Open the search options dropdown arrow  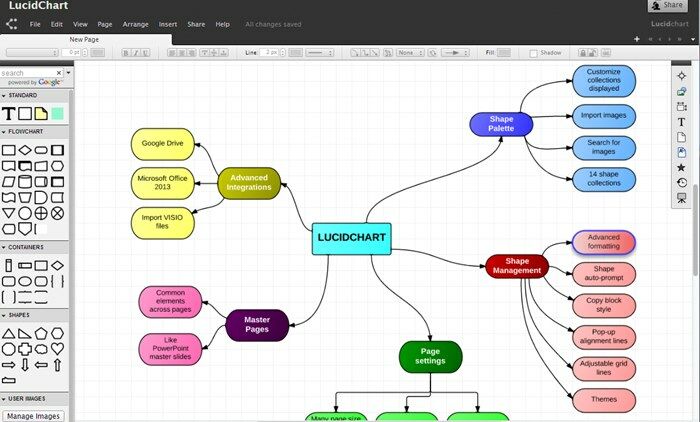(68, 72)
